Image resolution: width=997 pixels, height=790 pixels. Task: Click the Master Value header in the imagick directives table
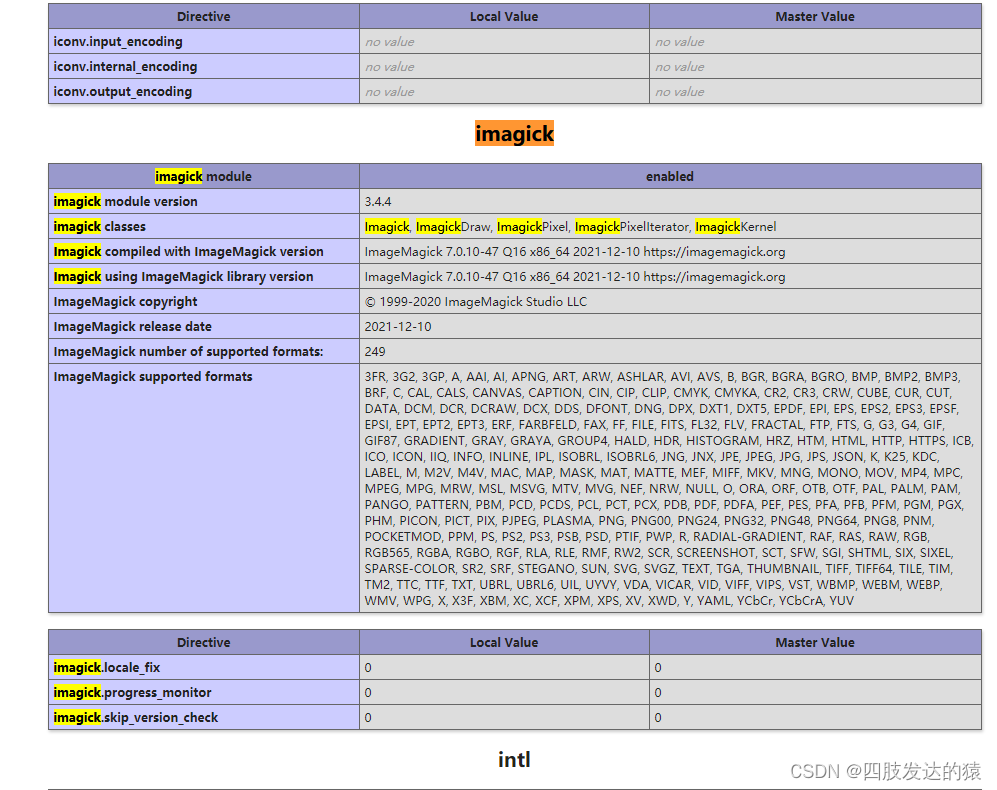(x=815, y=642)
